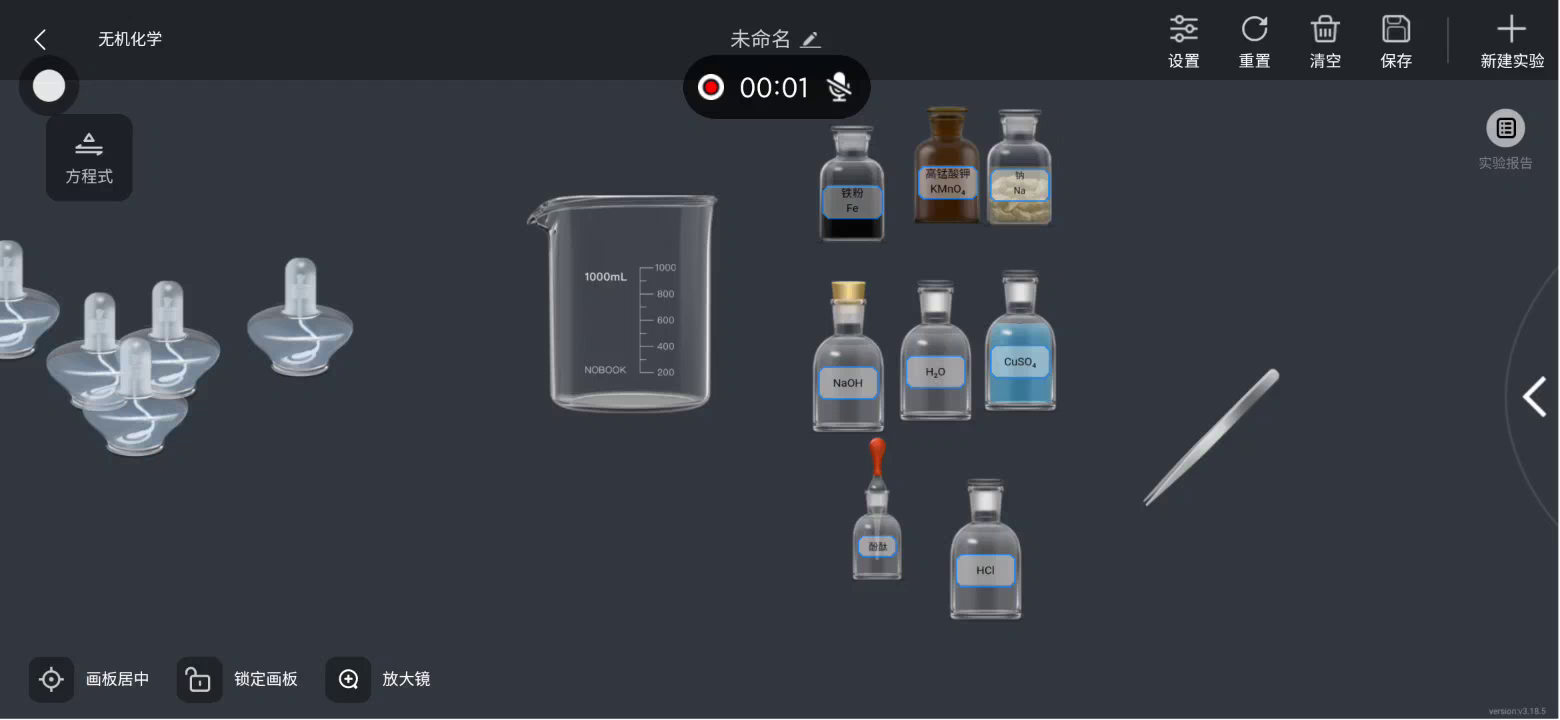
Task: Go back using the left arrow
Action: [40, 39]
